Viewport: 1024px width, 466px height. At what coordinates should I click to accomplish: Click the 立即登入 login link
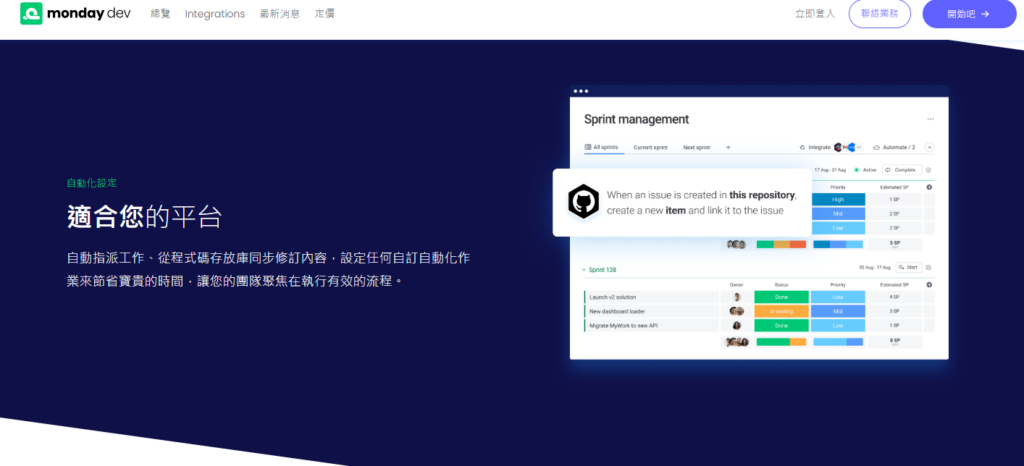pyautogui.click(x=815, y=14)
